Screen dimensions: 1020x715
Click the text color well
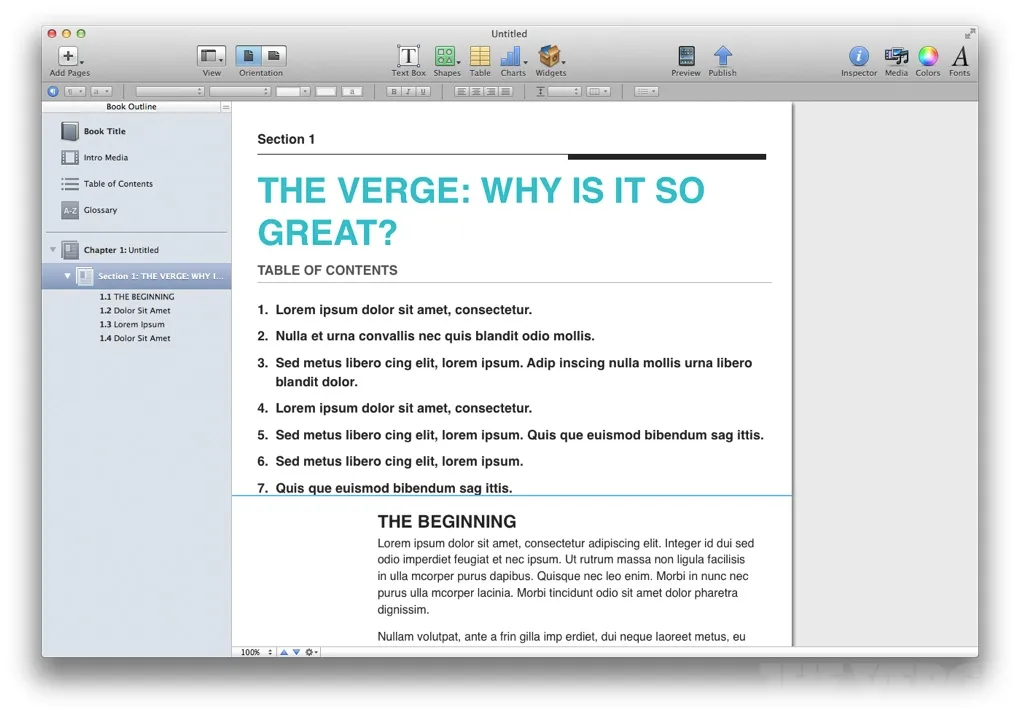326,92
